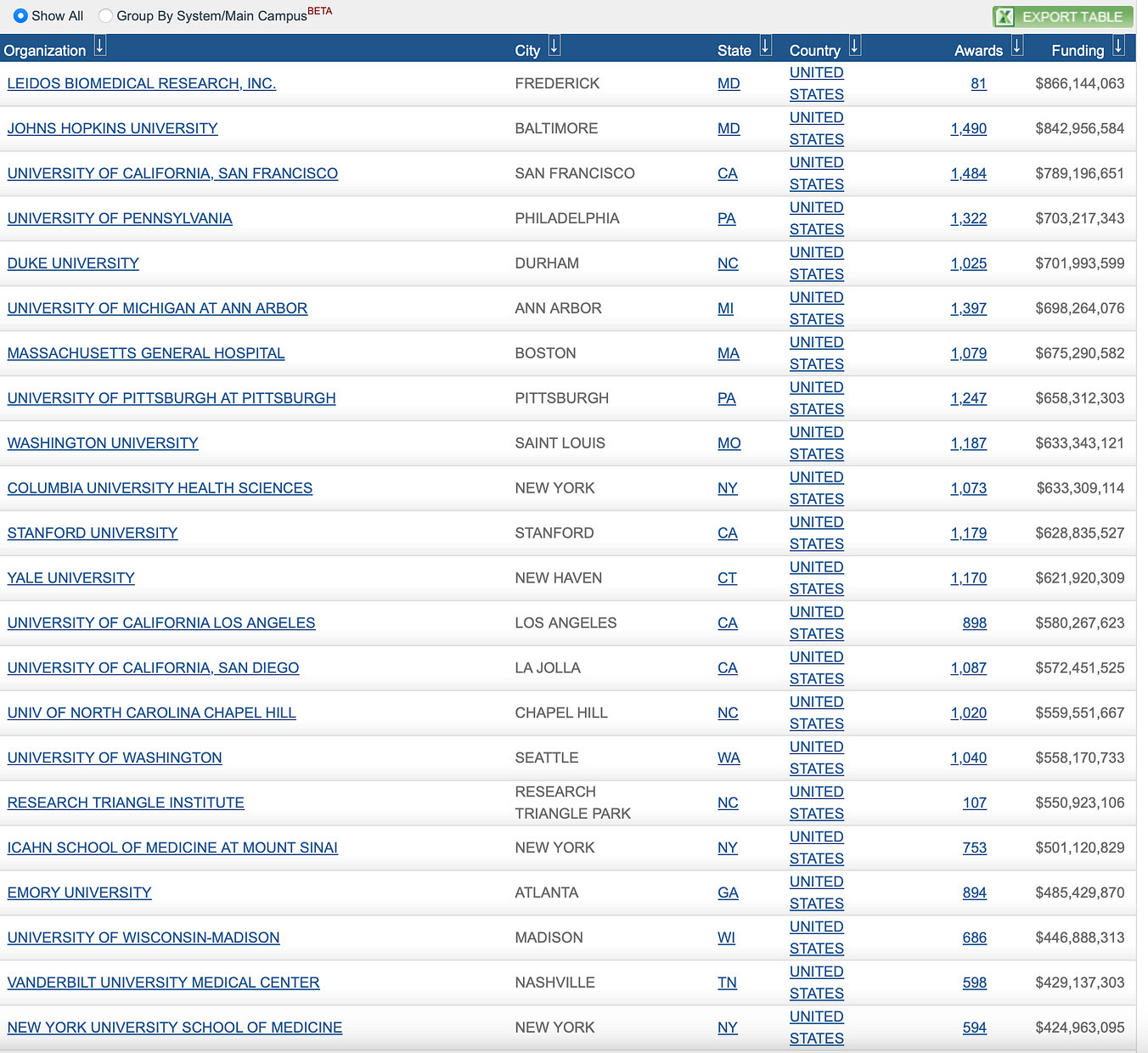Open Yale University link

(71, 578)
